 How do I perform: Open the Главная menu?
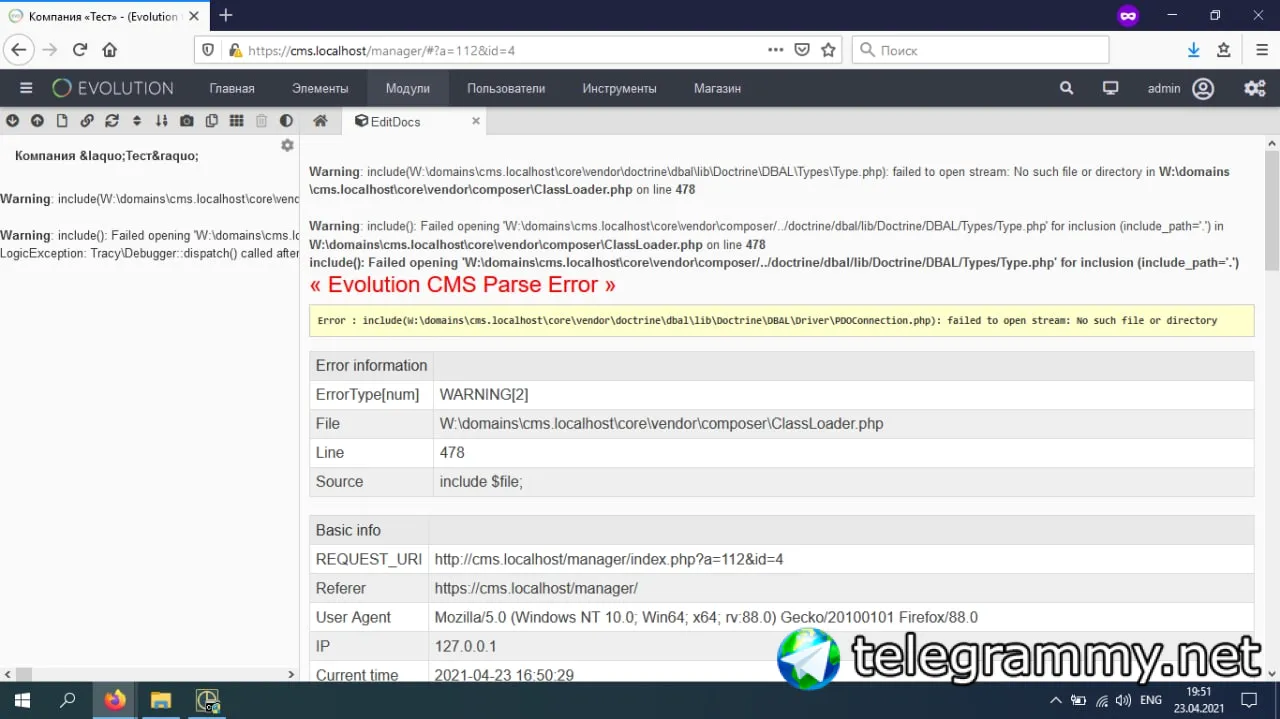(x=232, y=88)
